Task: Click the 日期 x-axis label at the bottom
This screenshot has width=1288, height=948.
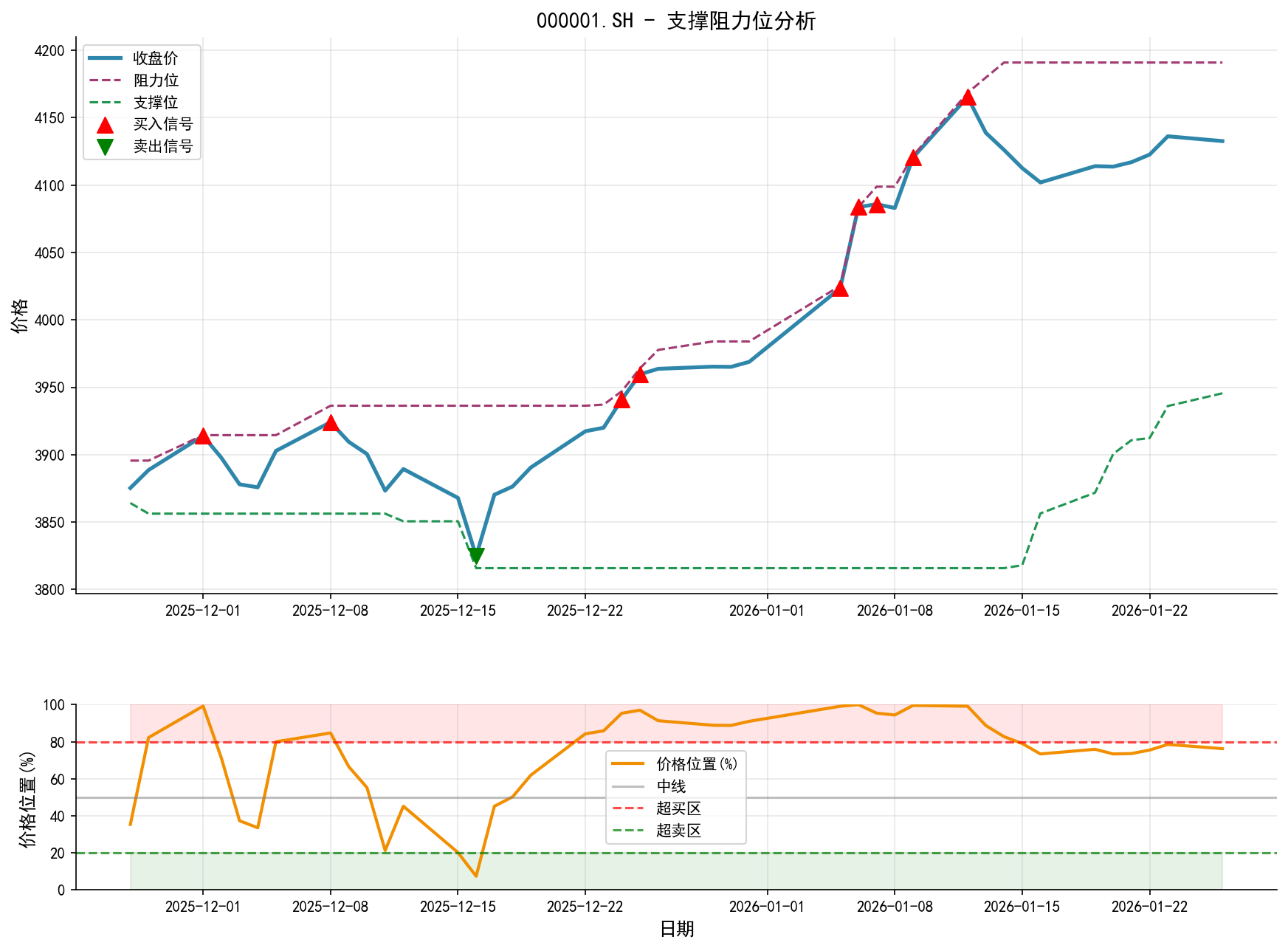Action: coord(676,929)
